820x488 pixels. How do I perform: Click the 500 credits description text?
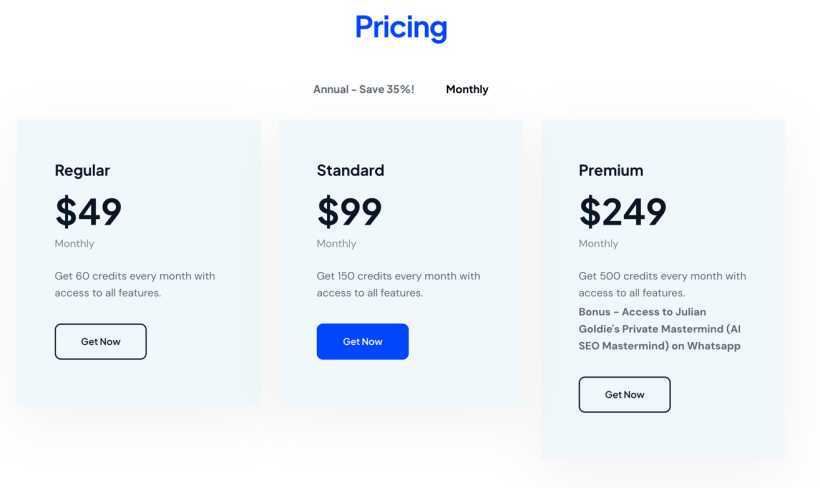tap(662, 284)
